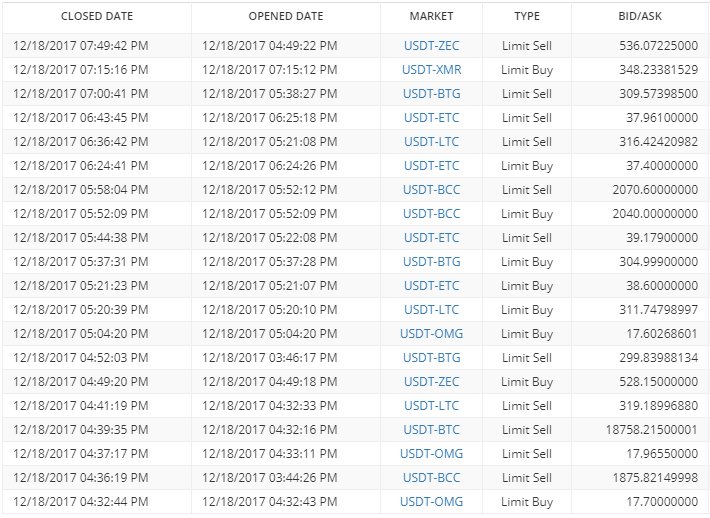Screen dimensions: 710x518
Task: Open USDT-LTC link priced 316.42420982
Action: point(432,142)
